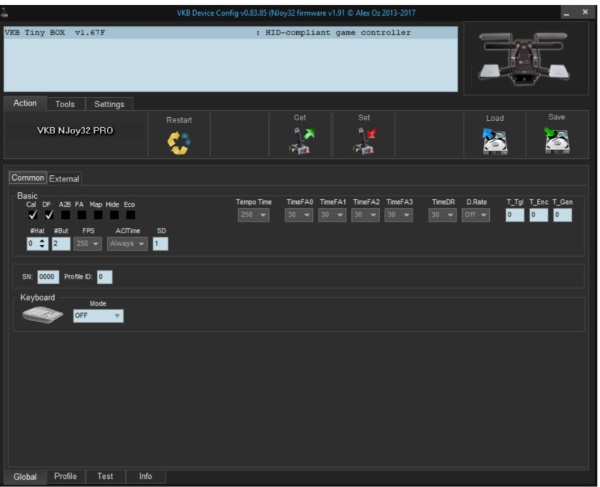Switch to the Settings tab

coord(109,104)
